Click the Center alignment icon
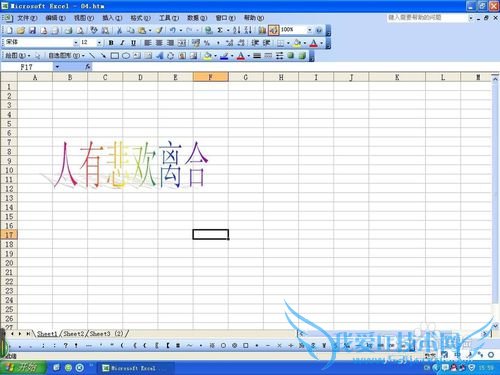 [x=159, y=43]
